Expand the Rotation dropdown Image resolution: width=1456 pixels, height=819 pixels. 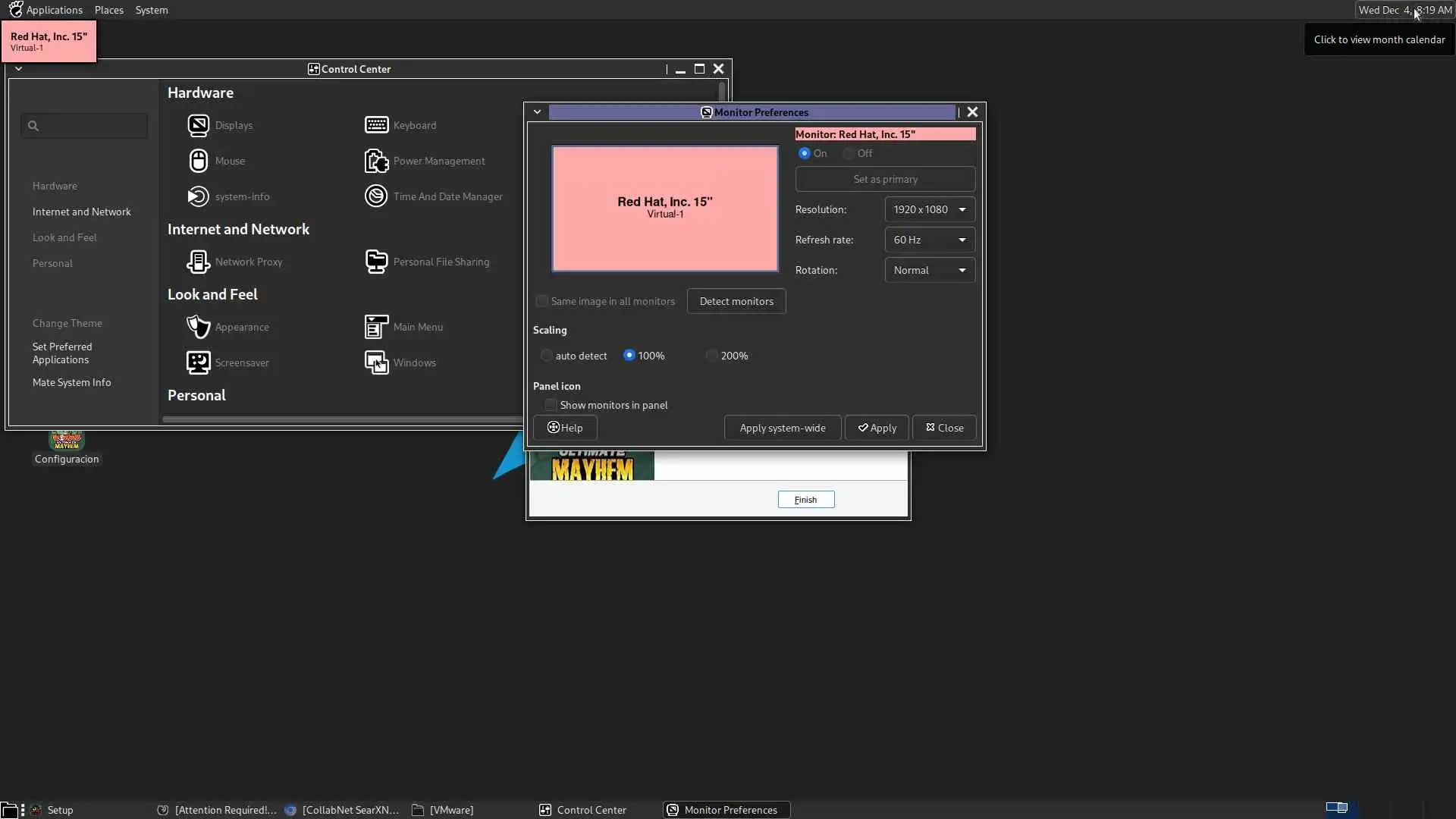930,270
